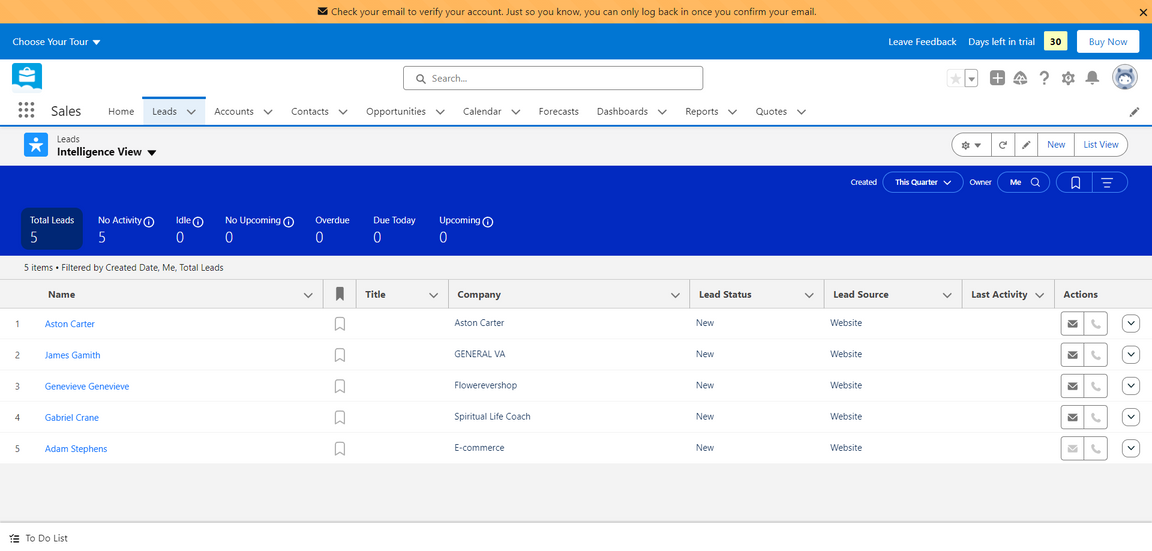Screen dimensions: 1152x551
Task: Open the filter lines icon button
Action: click(x=1109, y=182)
